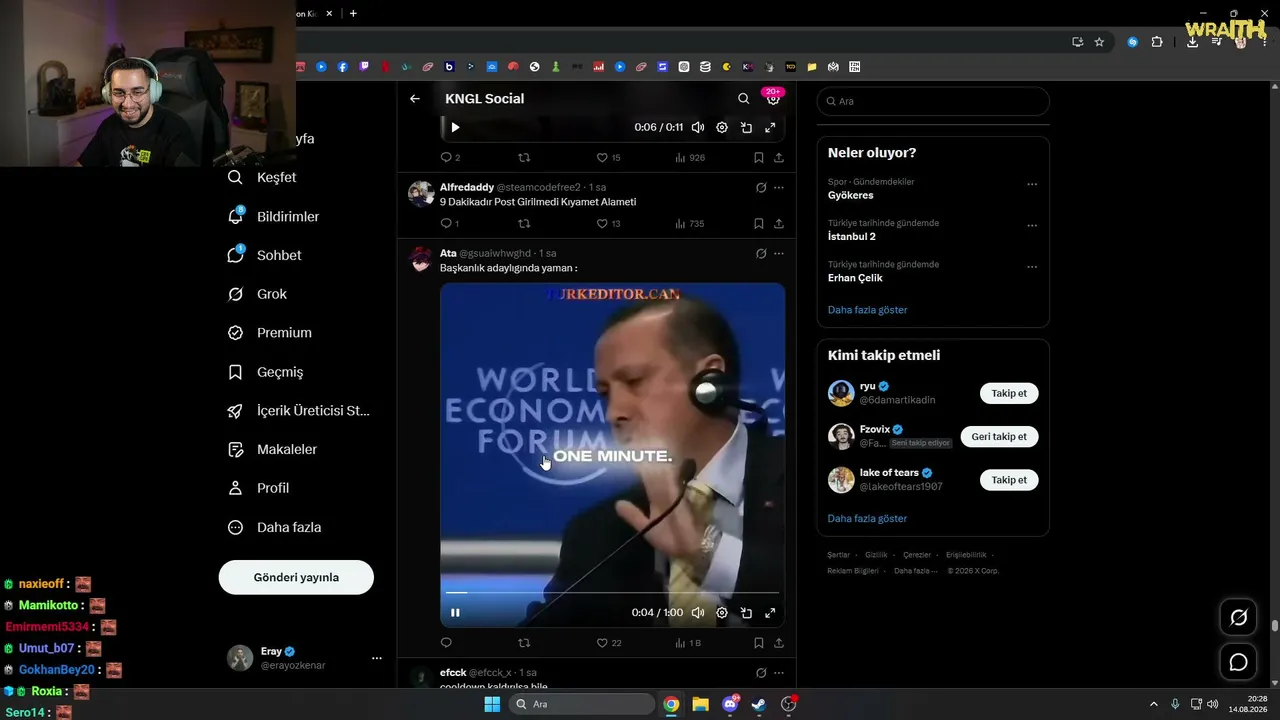Go to the Premium page
The height and width of the screenshot is (720, 1280).
point(269,333)
